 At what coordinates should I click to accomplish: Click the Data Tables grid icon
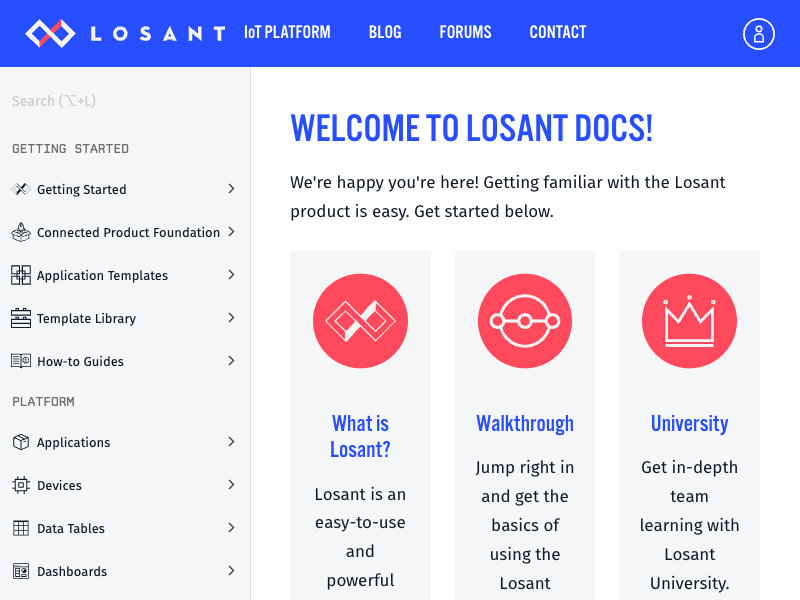coord(21,528)
